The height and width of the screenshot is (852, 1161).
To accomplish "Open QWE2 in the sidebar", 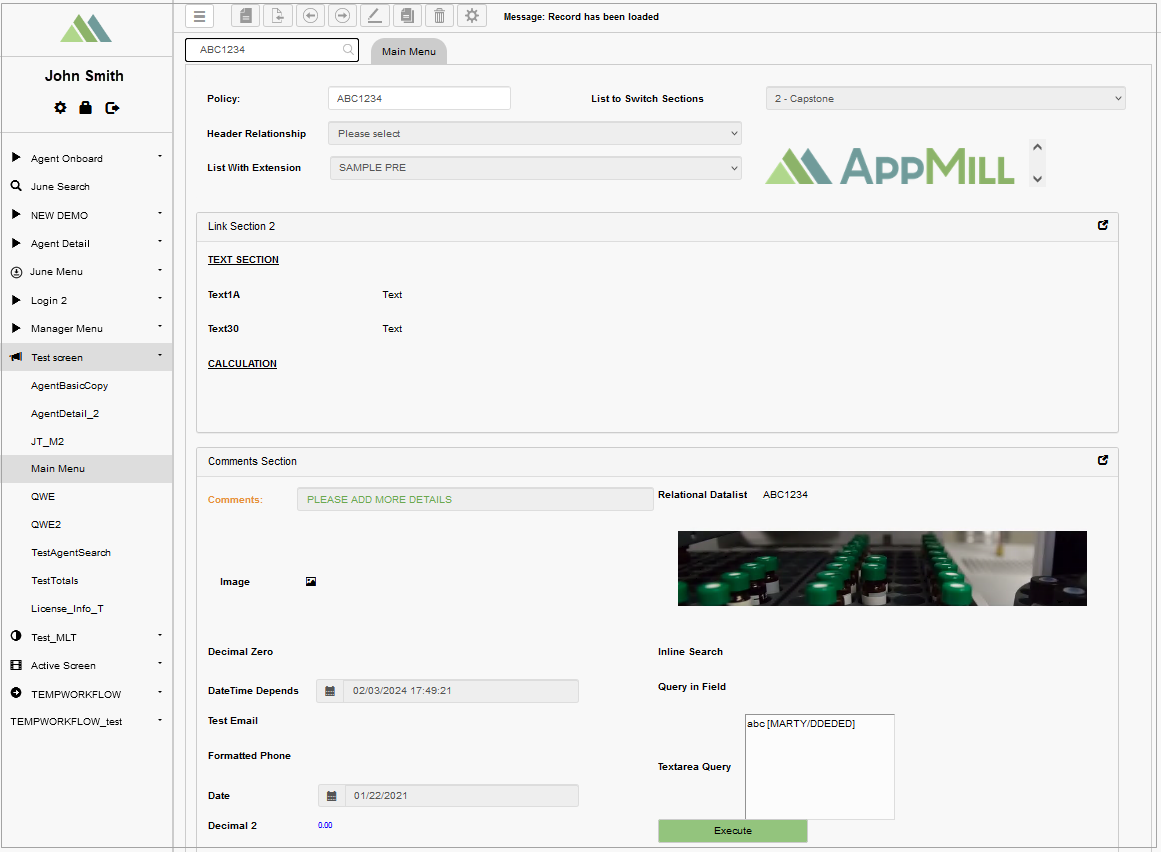I will [x=46, y=525].
